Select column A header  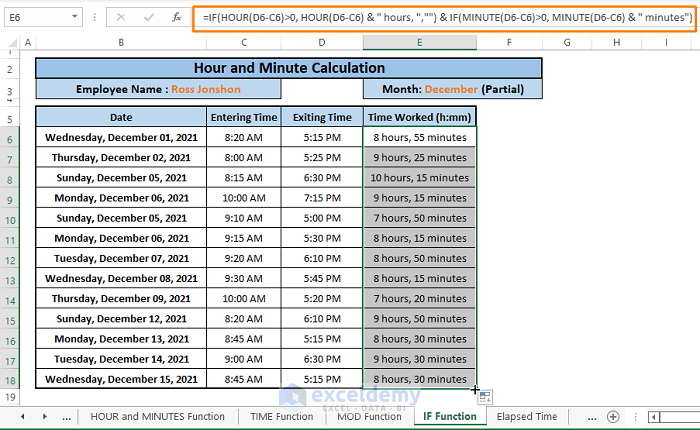(x=28, y=43)
